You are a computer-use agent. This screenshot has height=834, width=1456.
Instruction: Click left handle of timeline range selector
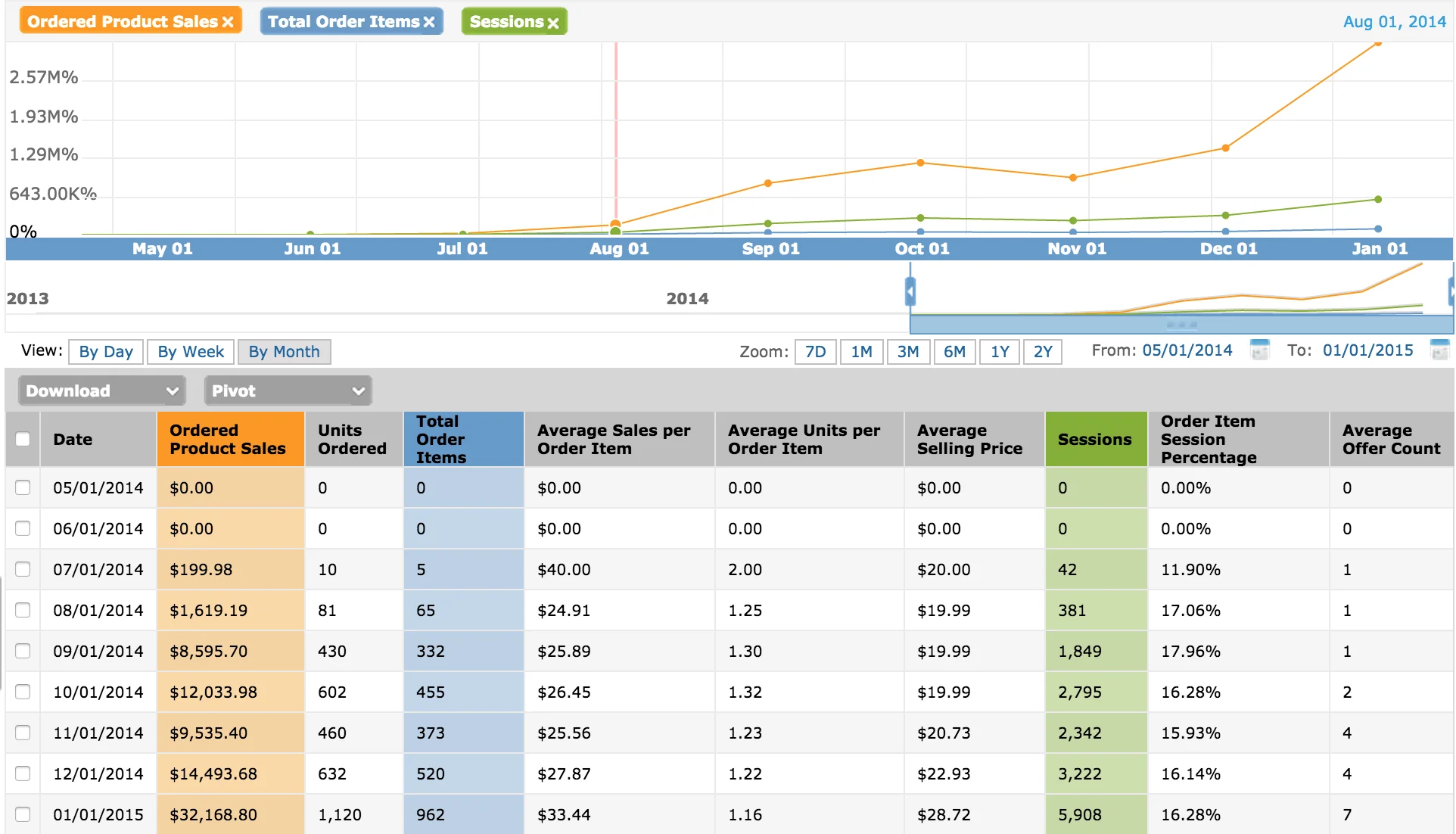[910, 291]
